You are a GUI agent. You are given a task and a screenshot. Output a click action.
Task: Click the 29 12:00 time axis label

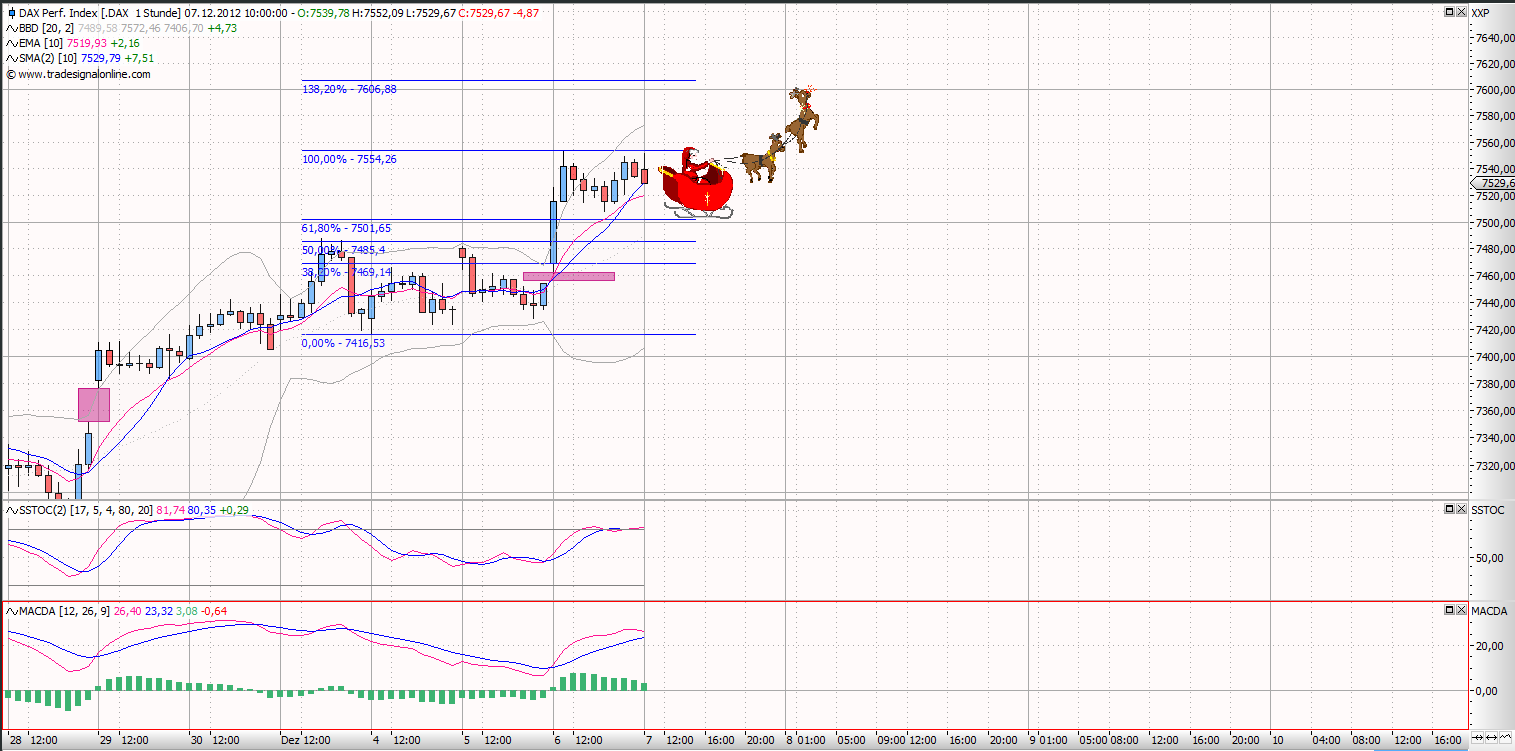pyautogui.click(x=123, y=741)
